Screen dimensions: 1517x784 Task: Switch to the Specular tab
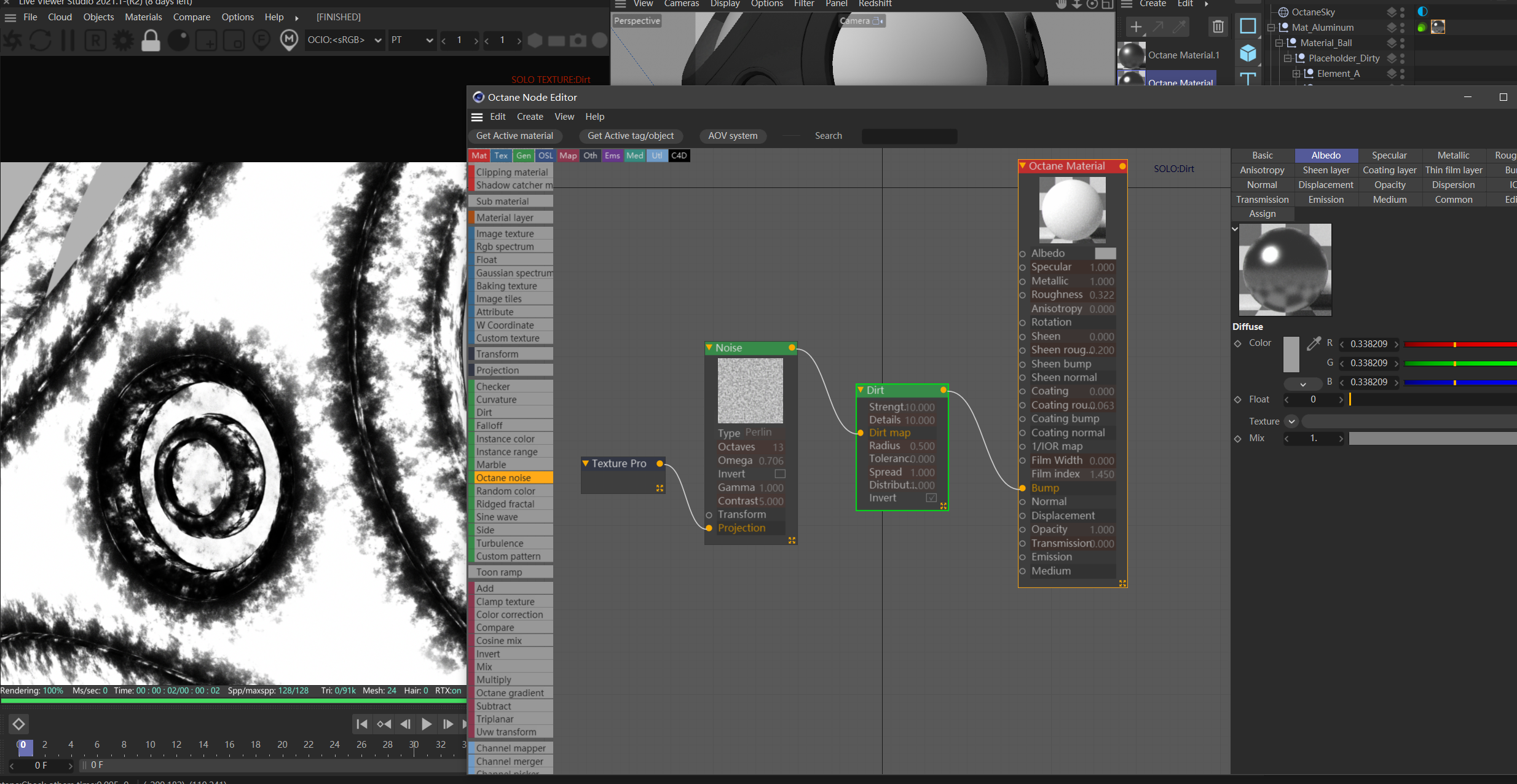coord(1389,155)
